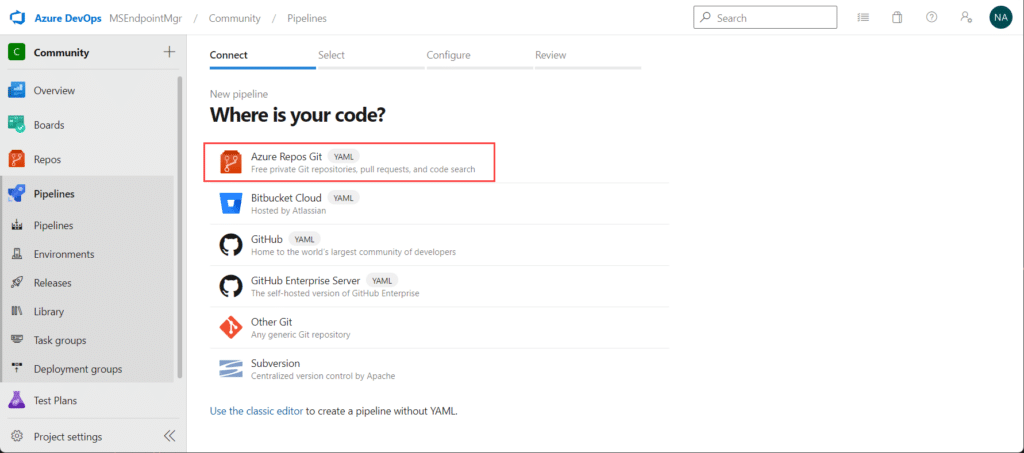Click the Test Plans flask icon
Viewport: 1024px width, 453px height.
click(16, 400)
